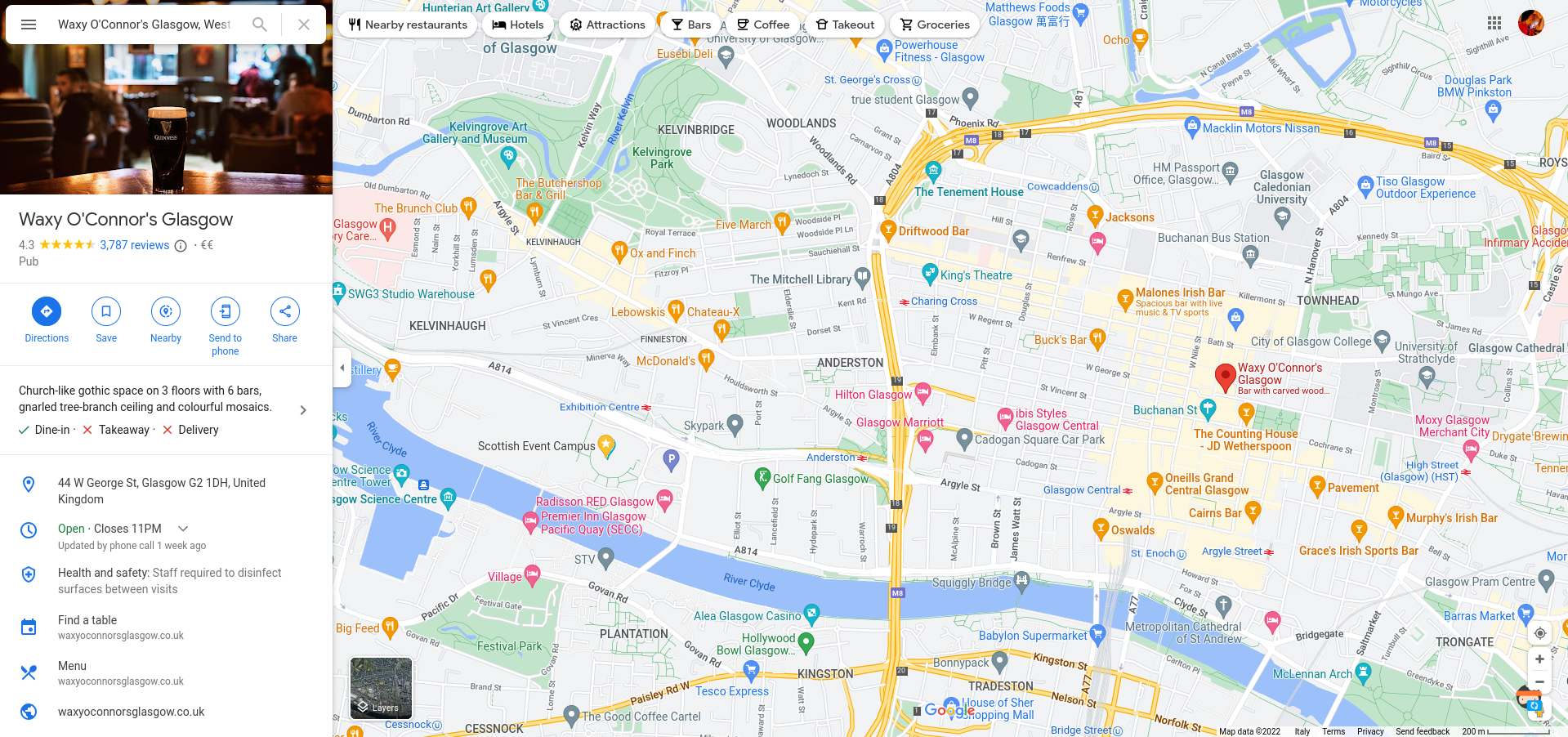The image size is (1568, 737).
Task: Collapse the side panel arrow
Action: pyautogui.click(x=342, y=368)
